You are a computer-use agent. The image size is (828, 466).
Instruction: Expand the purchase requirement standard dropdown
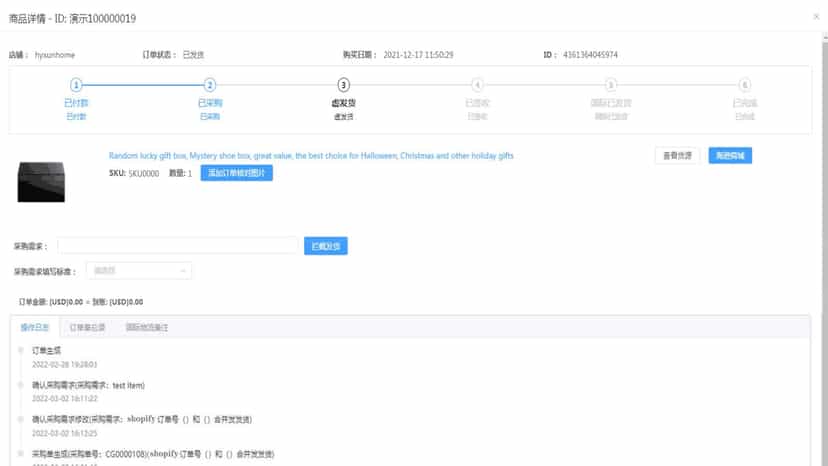click(x=139, y=271)
